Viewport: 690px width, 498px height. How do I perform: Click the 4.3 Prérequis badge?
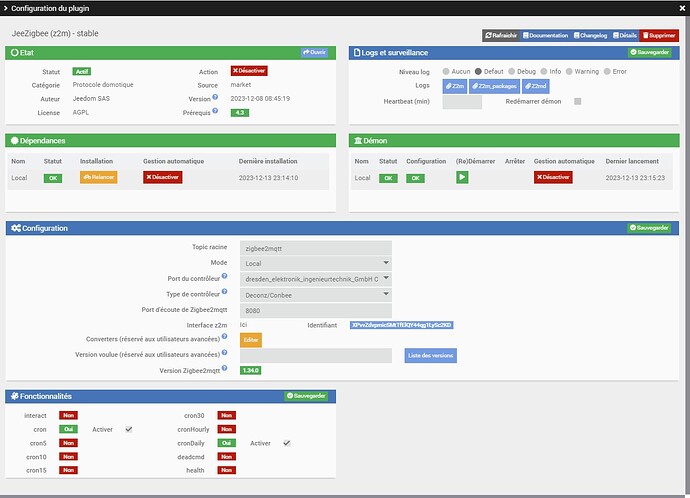[240, 113]
